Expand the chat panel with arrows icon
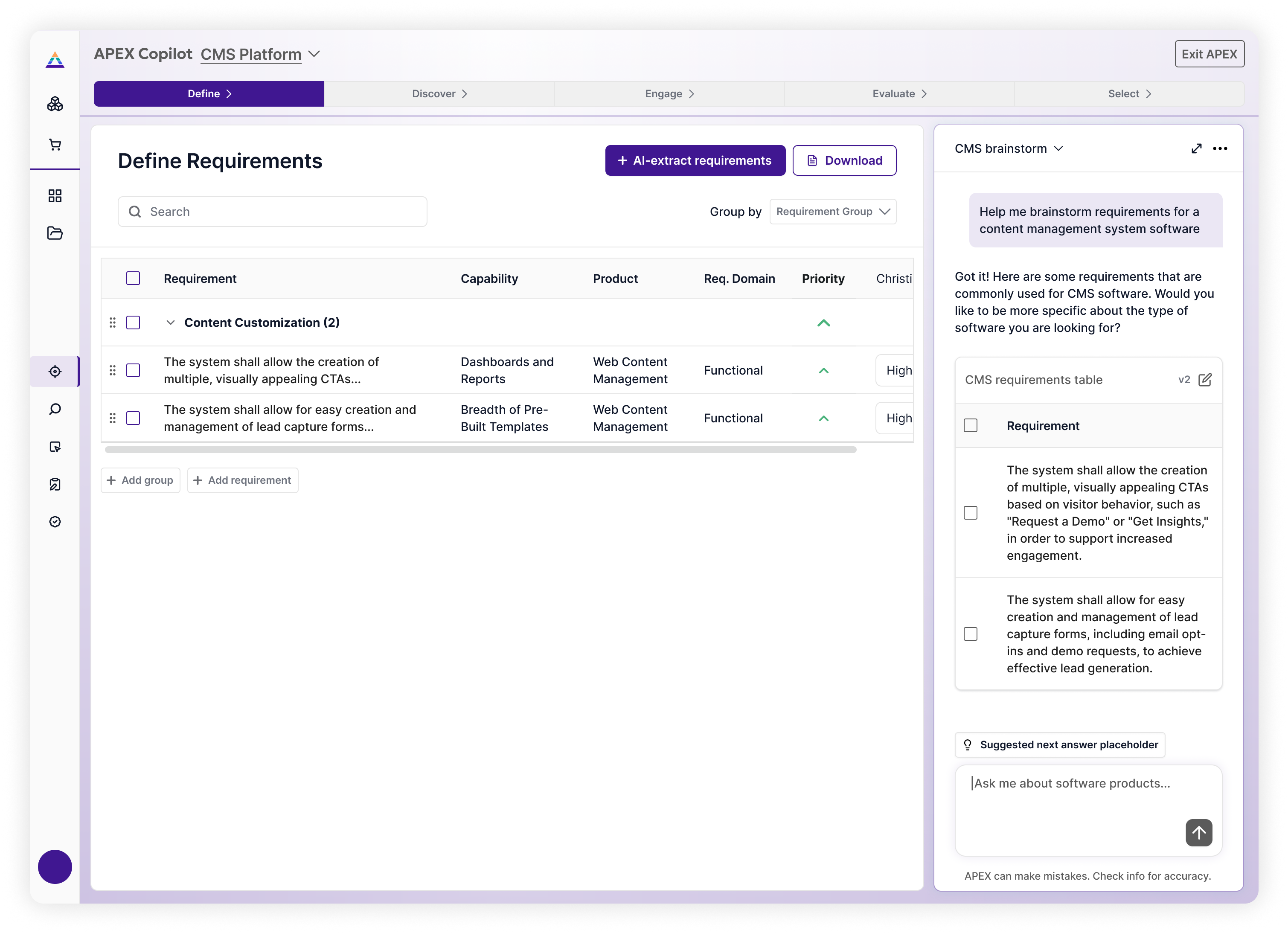Viewport: 1288px width, 933px height. 1196,149
